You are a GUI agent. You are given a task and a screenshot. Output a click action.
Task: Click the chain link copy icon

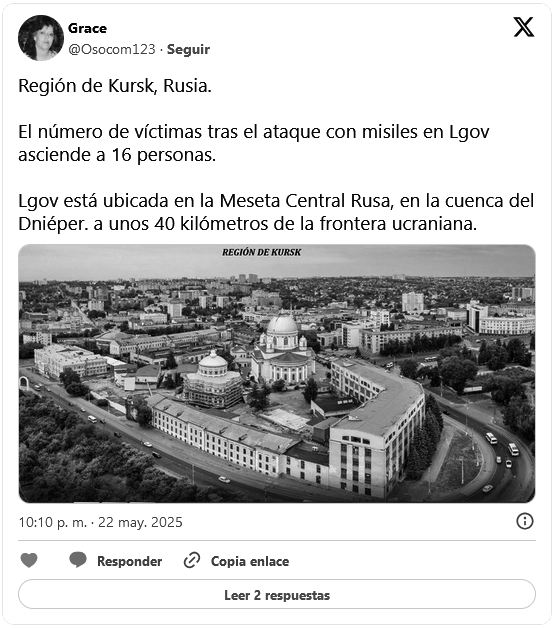coord(192,560)
